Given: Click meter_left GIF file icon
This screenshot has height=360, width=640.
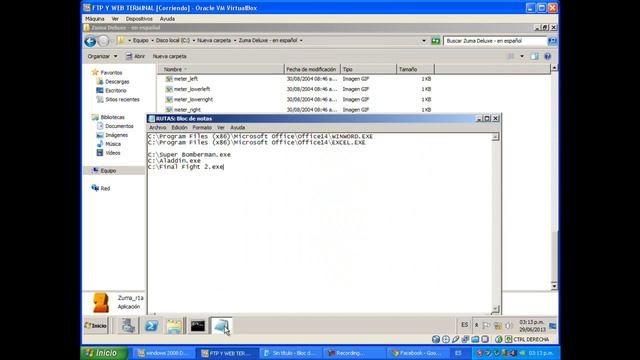Looking at the screenshot, I should (x=169, y=79).
